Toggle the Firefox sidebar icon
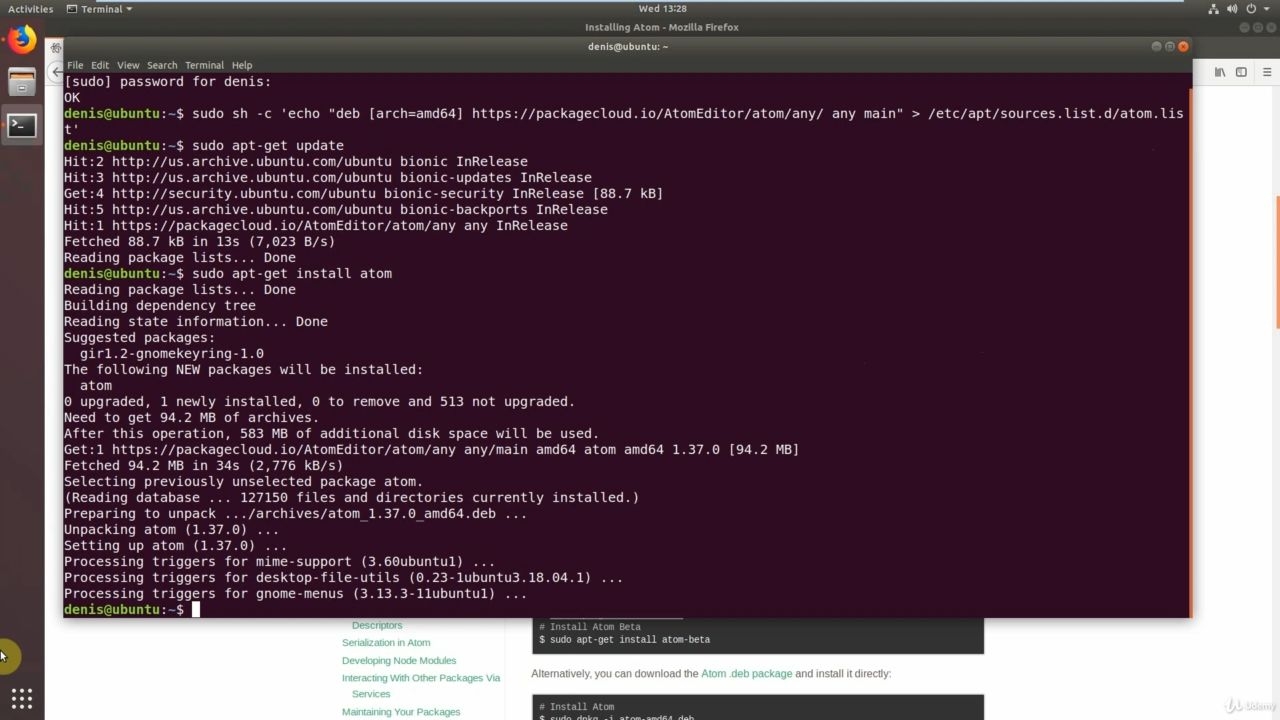The image size is (1280, 720). point(1241,72)
